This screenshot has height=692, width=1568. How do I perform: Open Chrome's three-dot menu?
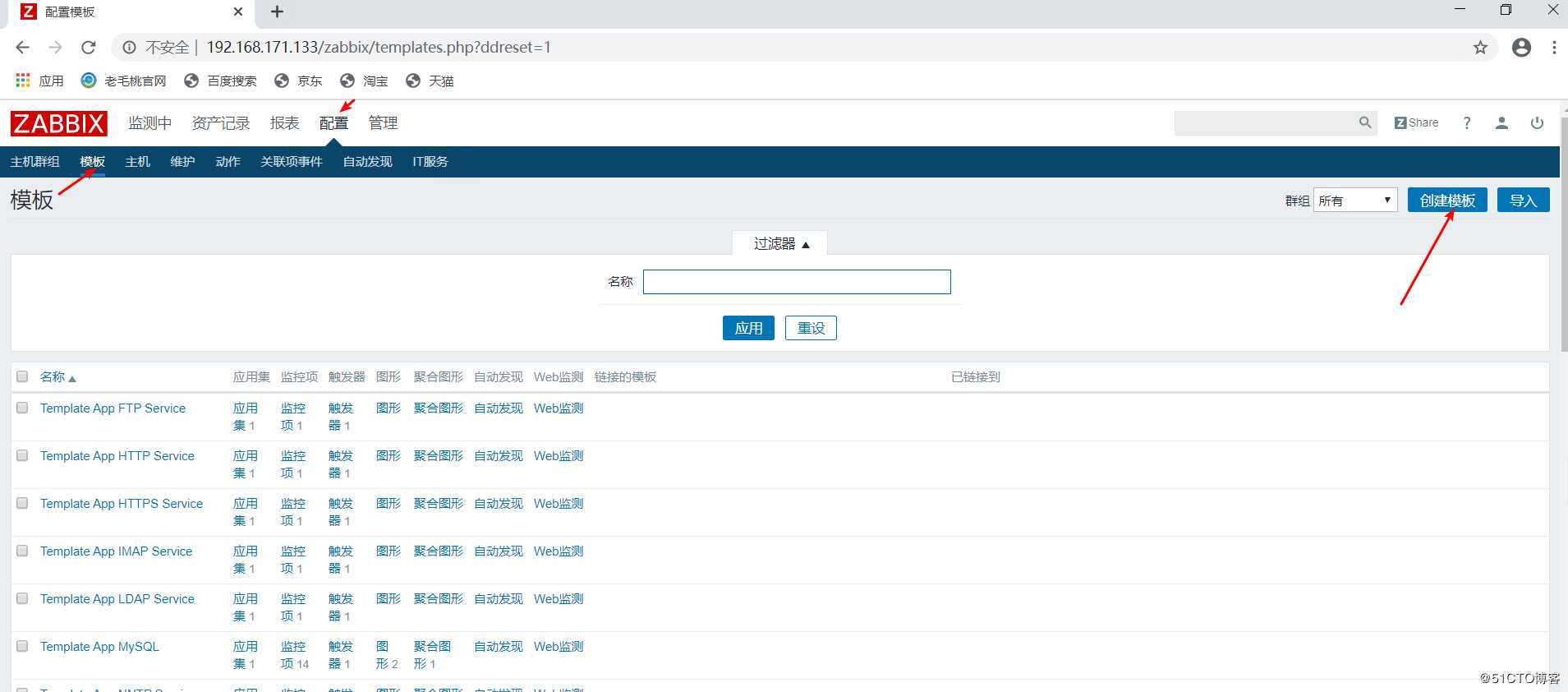pyautogui.click(x=1554, y=48)
